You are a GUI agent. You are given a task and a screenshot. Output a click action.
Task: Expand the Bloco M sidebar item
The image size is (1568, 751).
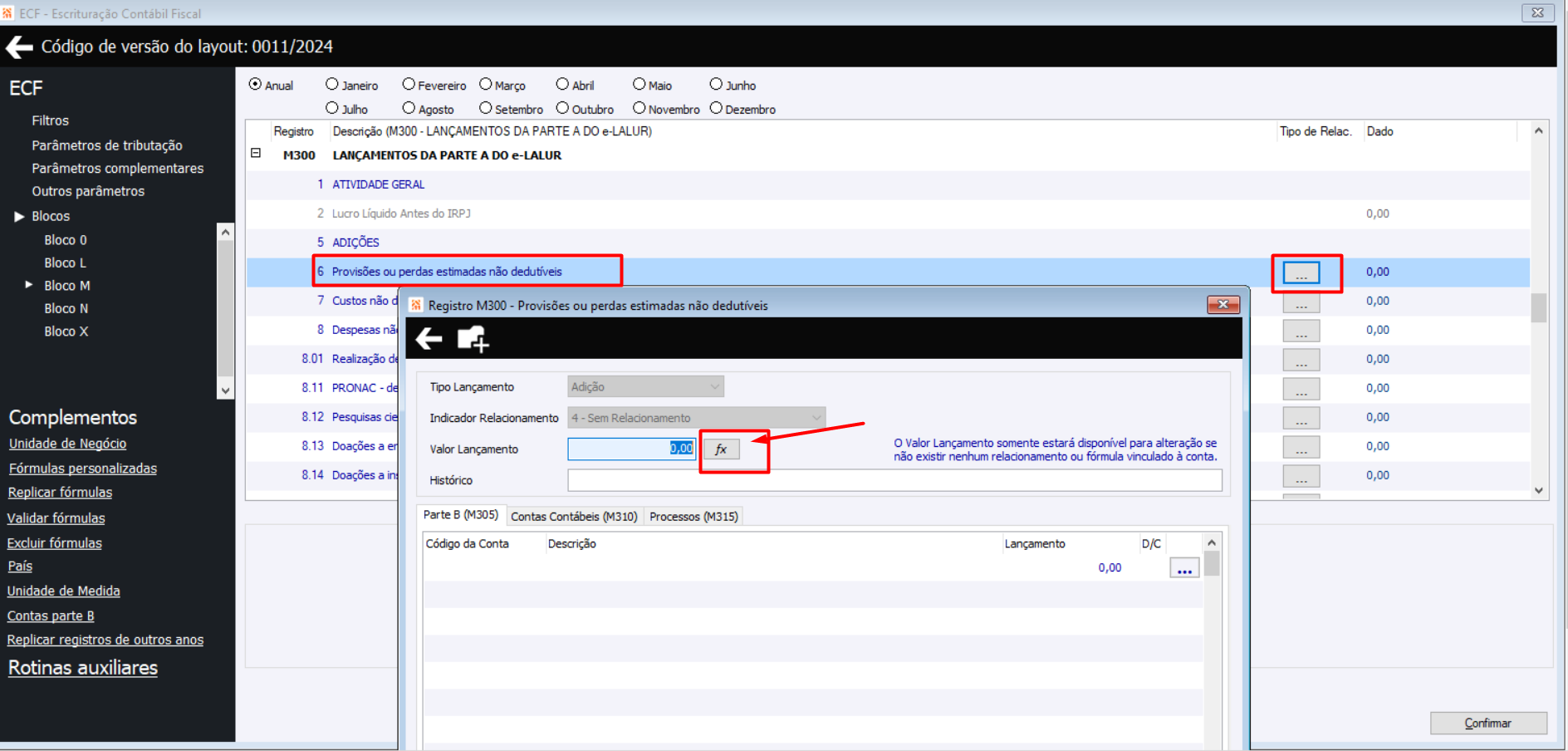(29, 285)
